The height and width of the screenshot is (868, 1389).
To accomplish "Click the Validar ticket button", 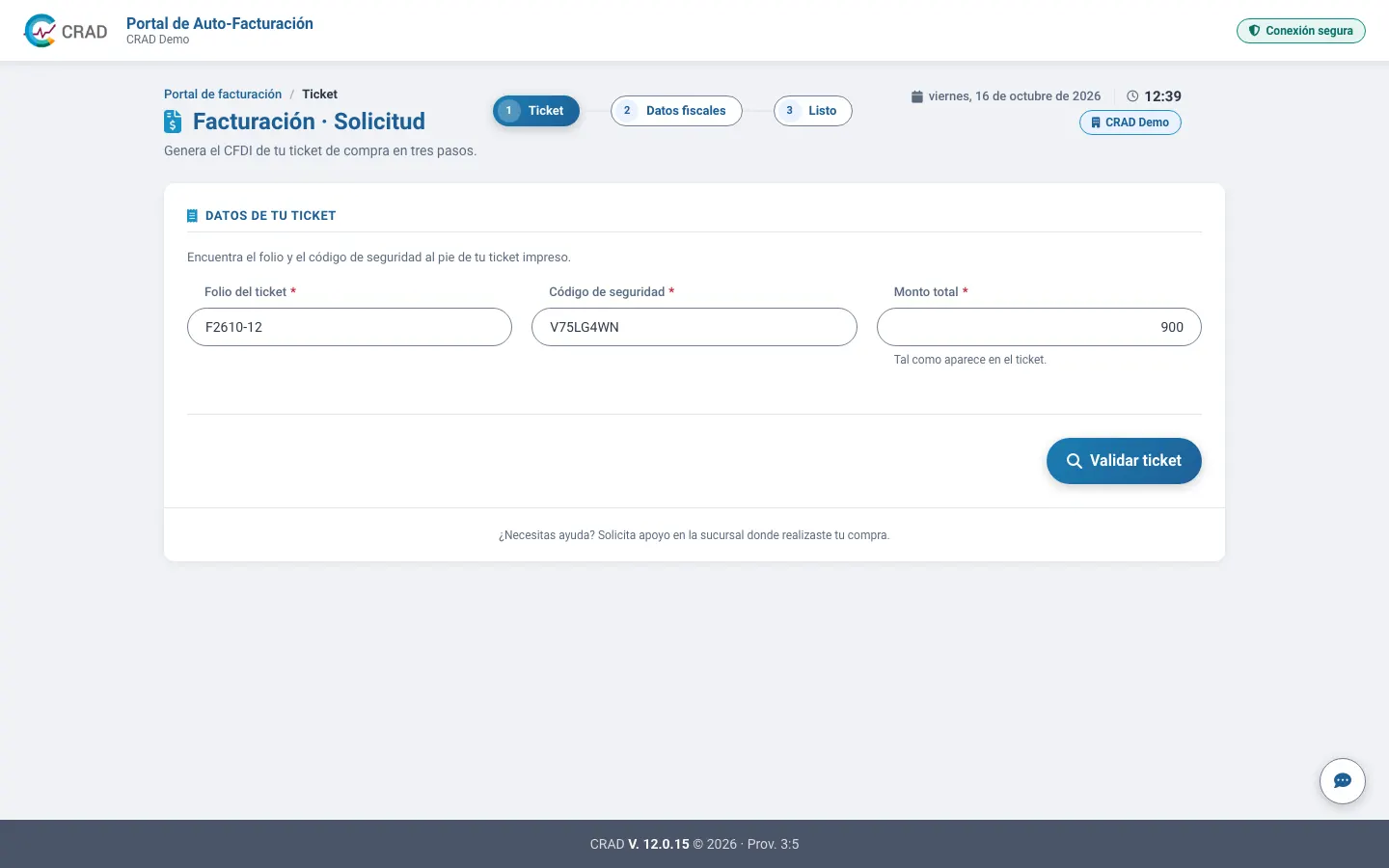I will click(1124, 461).
